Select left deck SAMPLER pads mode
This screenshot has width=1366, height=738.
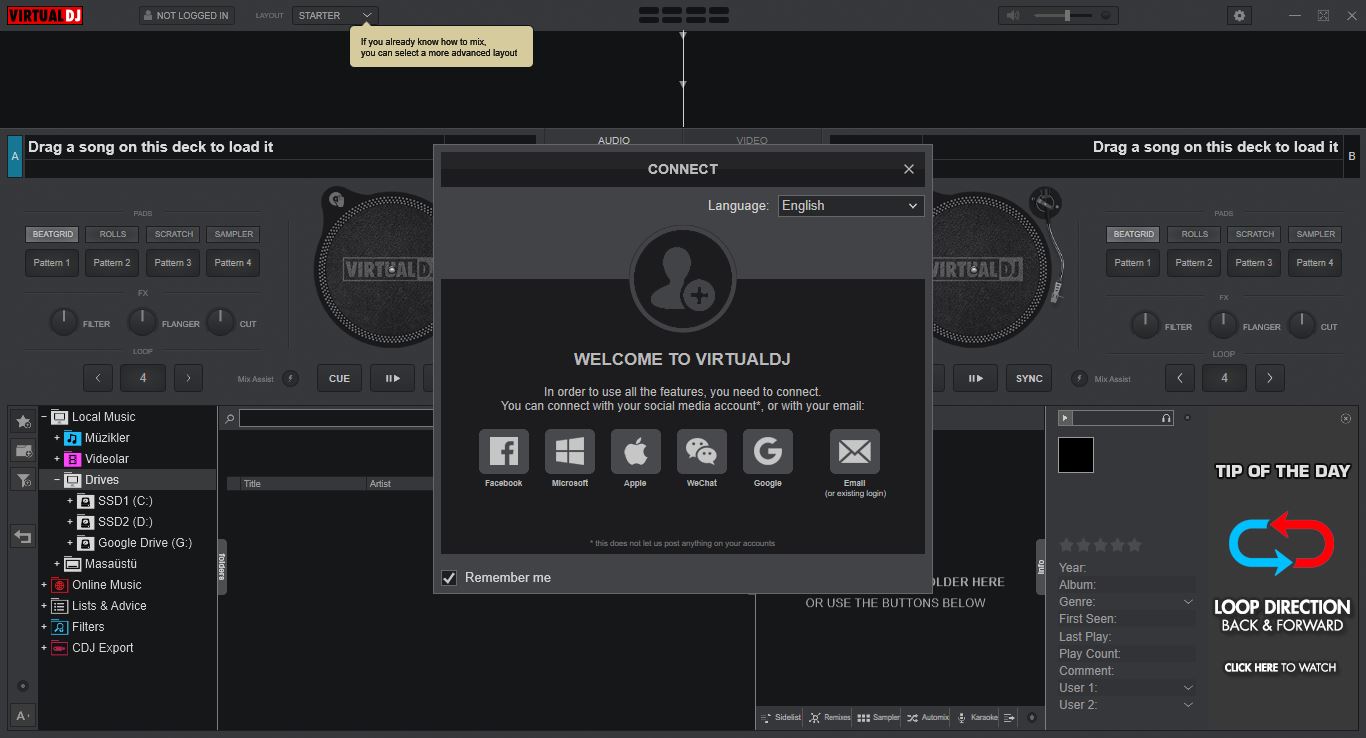pyautogui.click(x=234, y=234)
